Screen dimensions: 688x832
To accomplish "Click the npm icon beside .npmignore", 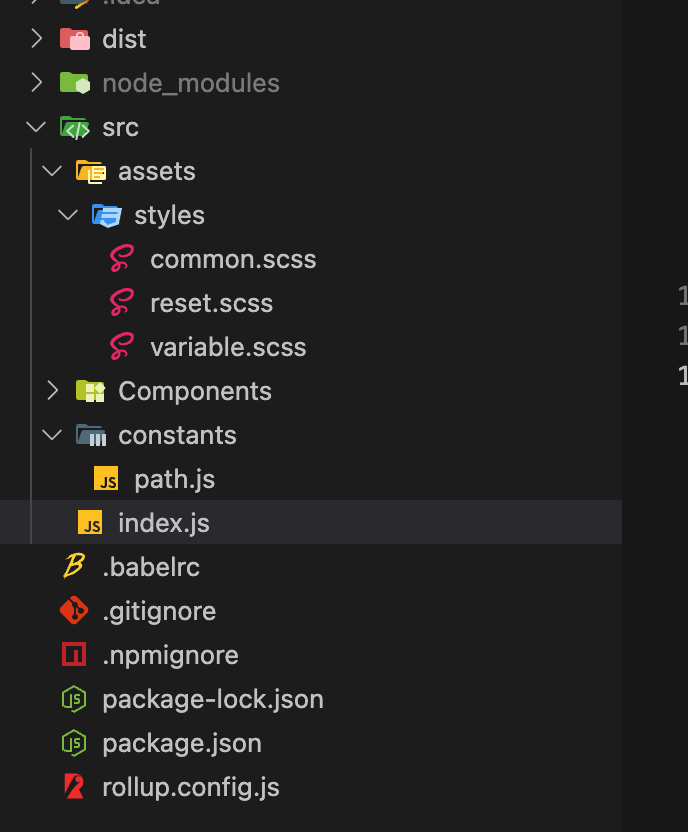I will (x=74, y=655).
